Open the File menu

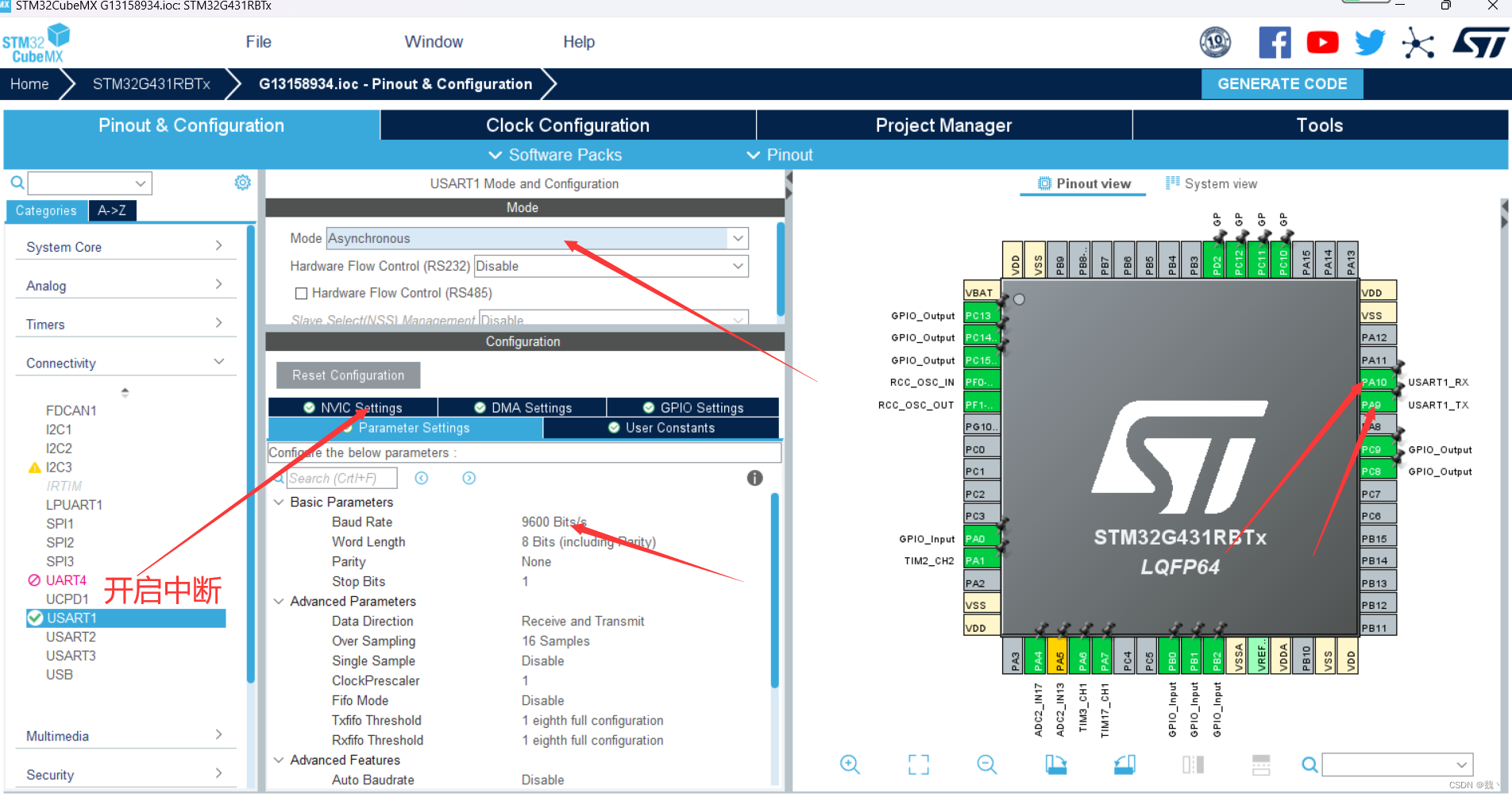click(x=258, y=42)
